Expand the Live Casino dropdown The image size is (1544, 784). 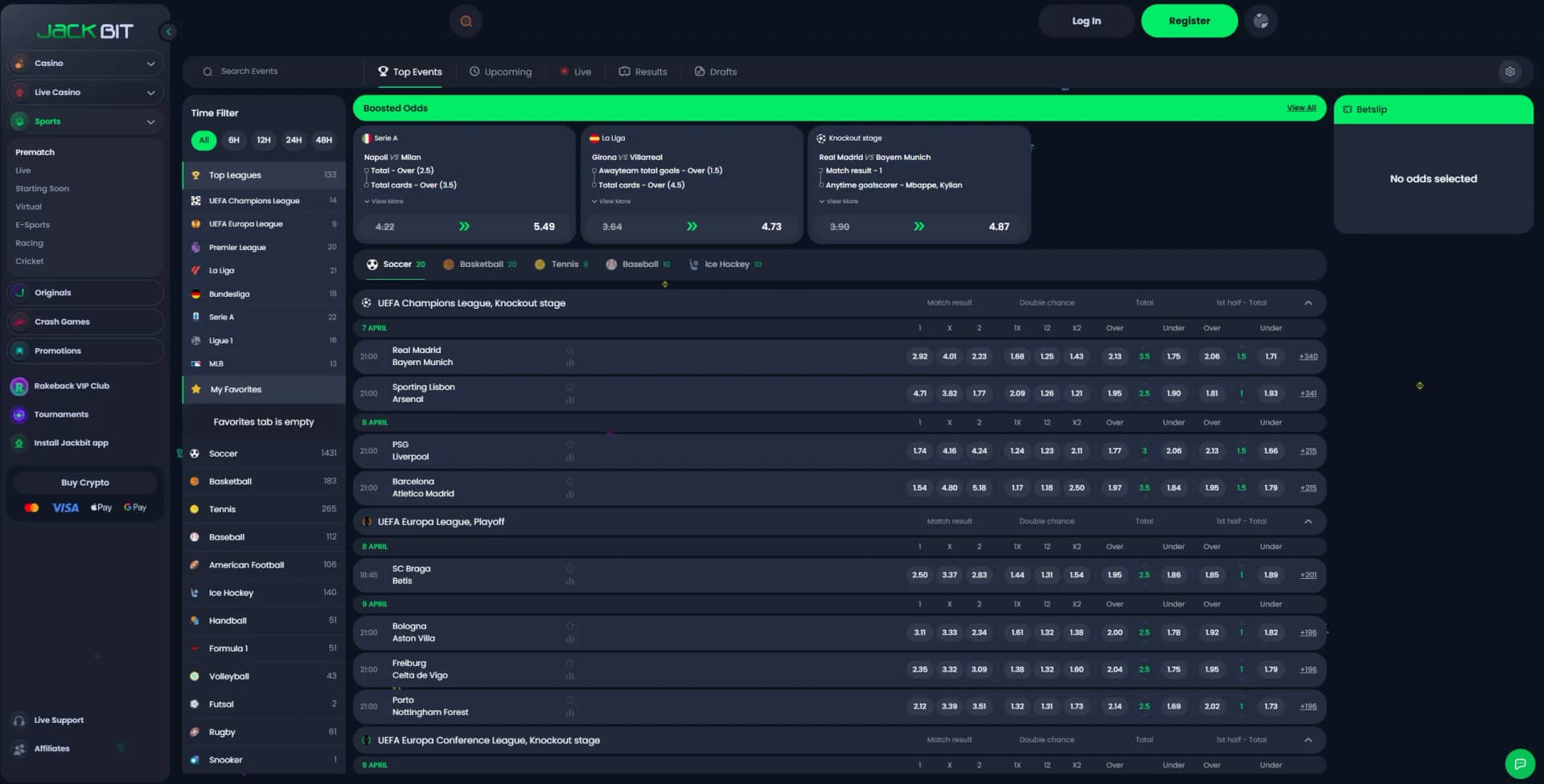[x=150, y=92]
